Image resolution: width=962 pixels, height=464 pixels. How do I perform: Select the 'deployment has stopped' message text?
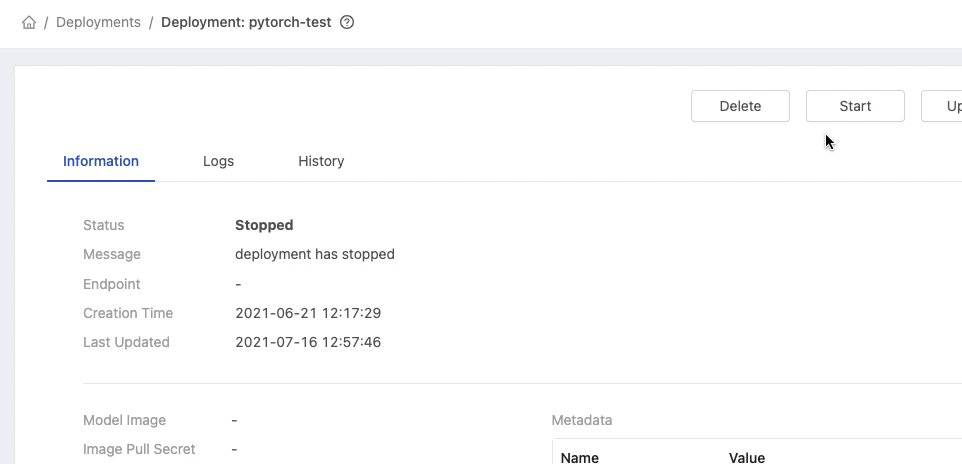point(315,254)
